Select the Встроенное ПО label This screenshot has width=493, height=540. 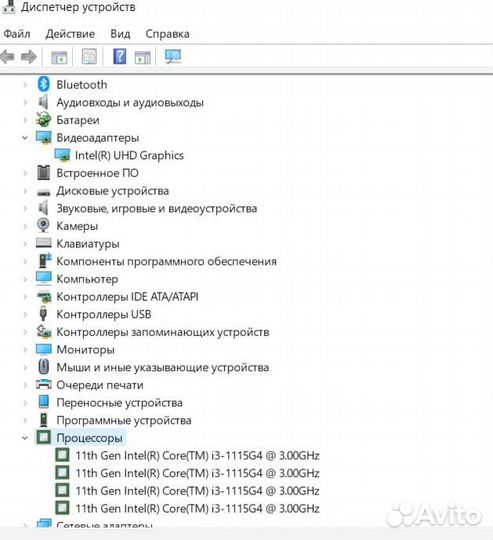pyautogui.click(x=97, y=173)
